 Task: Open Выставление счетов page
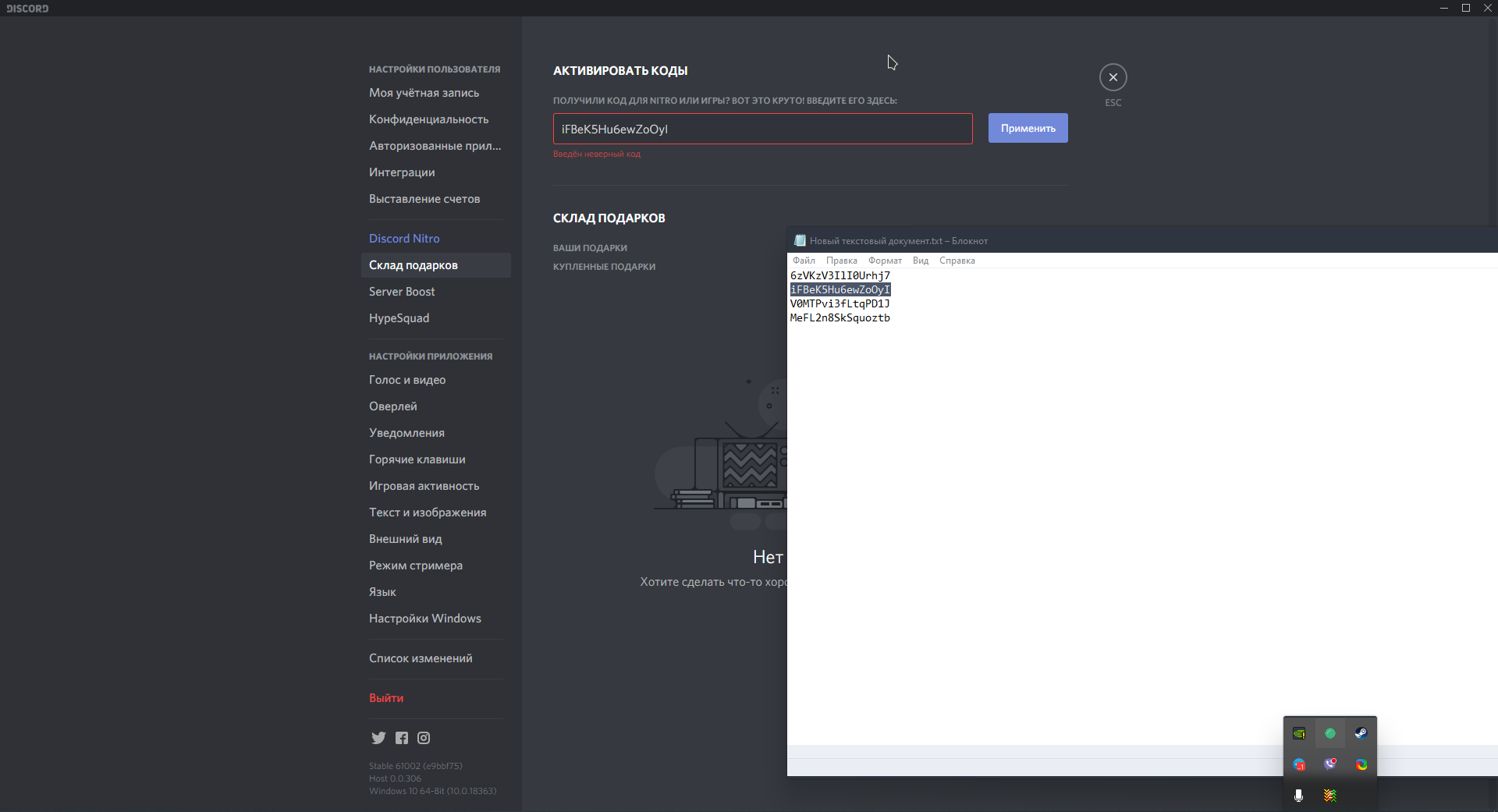point(435,199)
